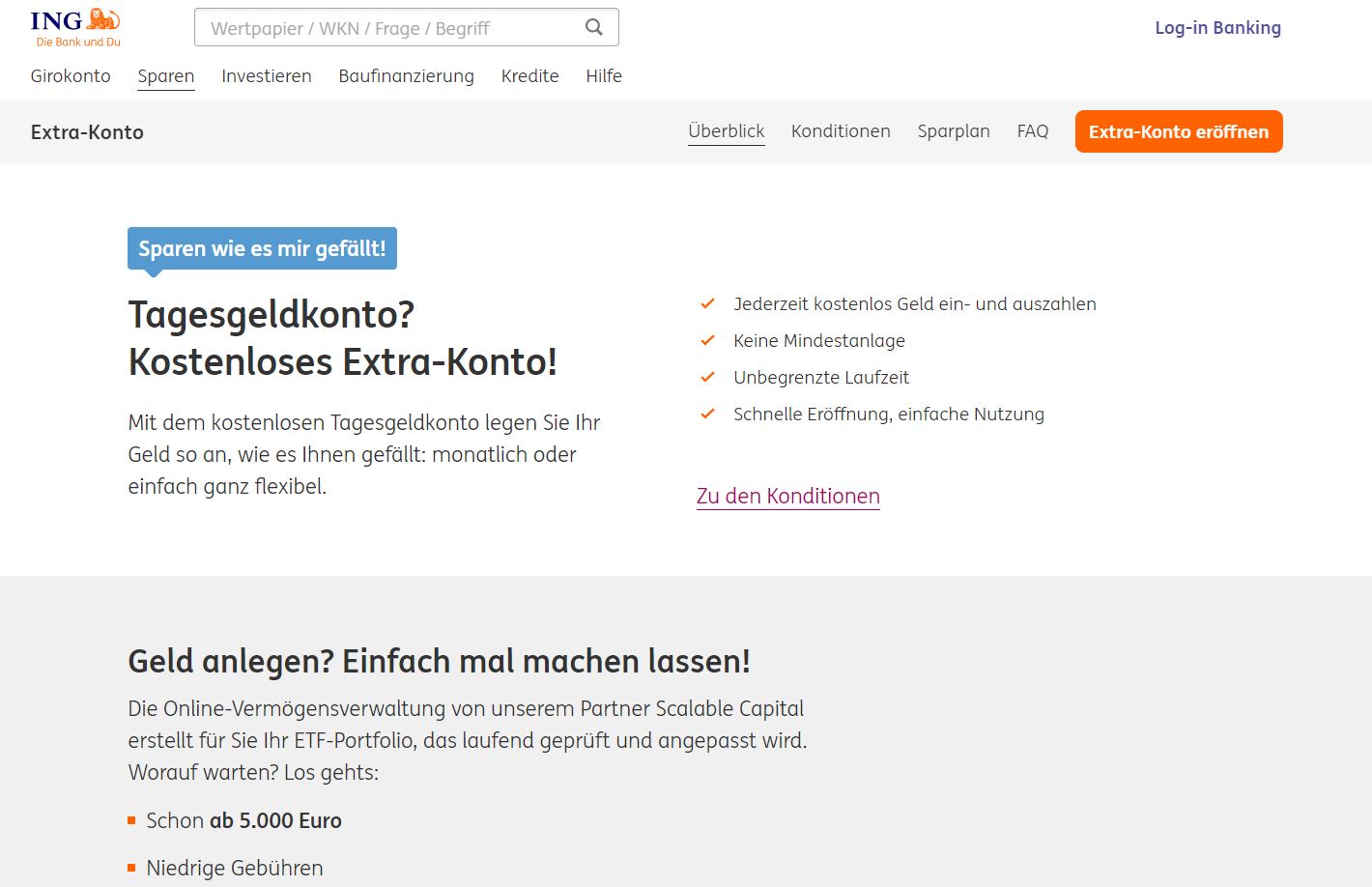Switch to the Überblick tab
This screenshot has height=887, width=1372.
(727, 131)
